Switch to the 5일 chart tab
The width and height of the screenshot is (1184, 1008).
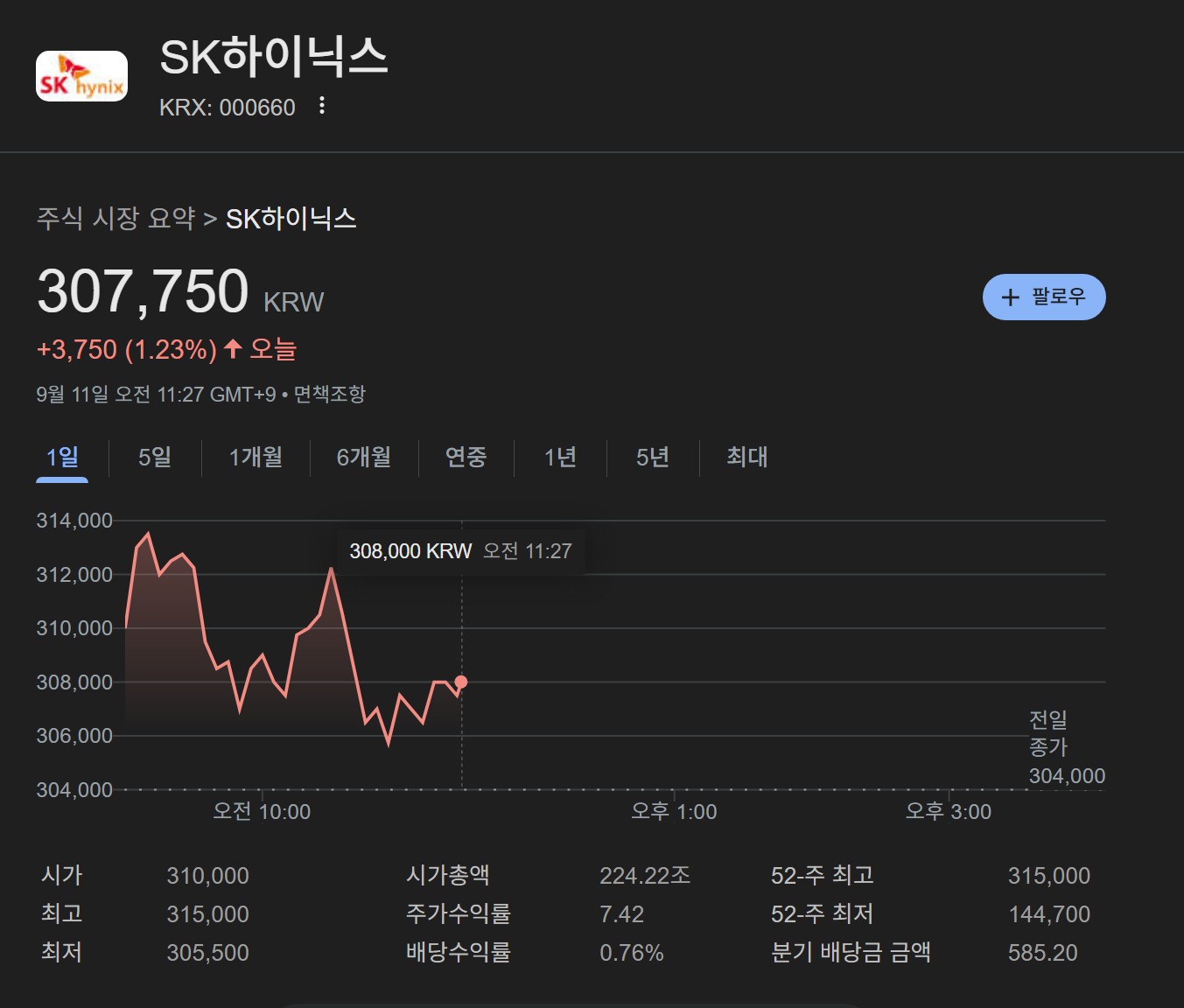pos(155,457)
